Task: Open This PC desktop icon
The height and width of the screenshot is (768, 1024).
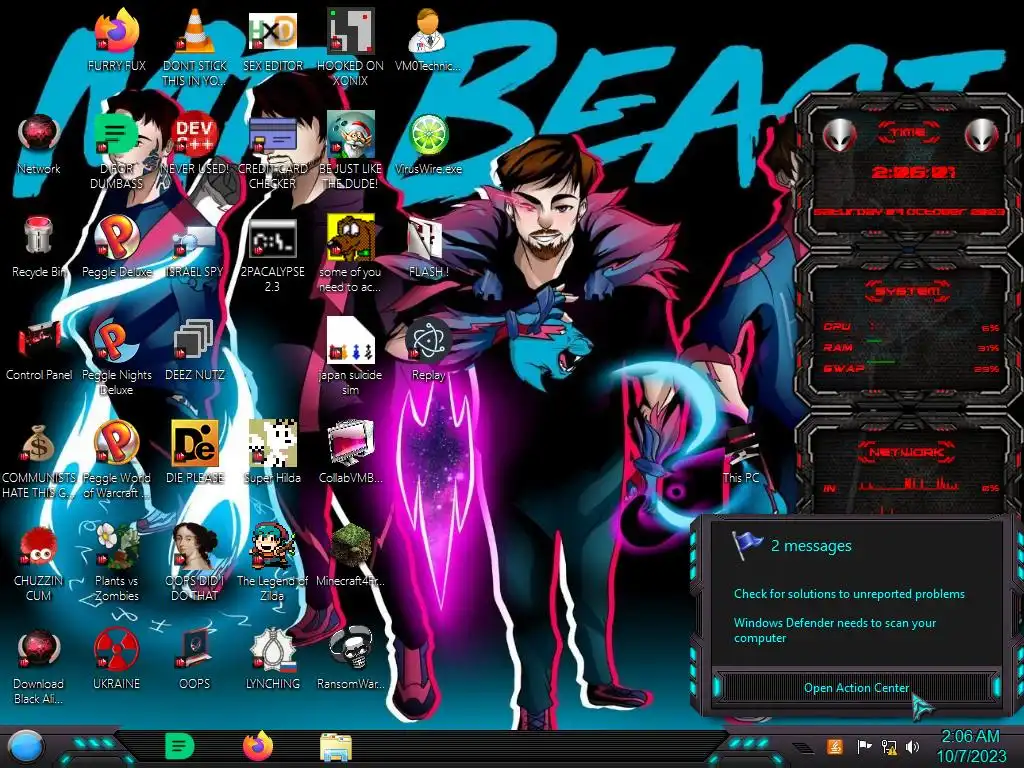Action: [741, 444]
